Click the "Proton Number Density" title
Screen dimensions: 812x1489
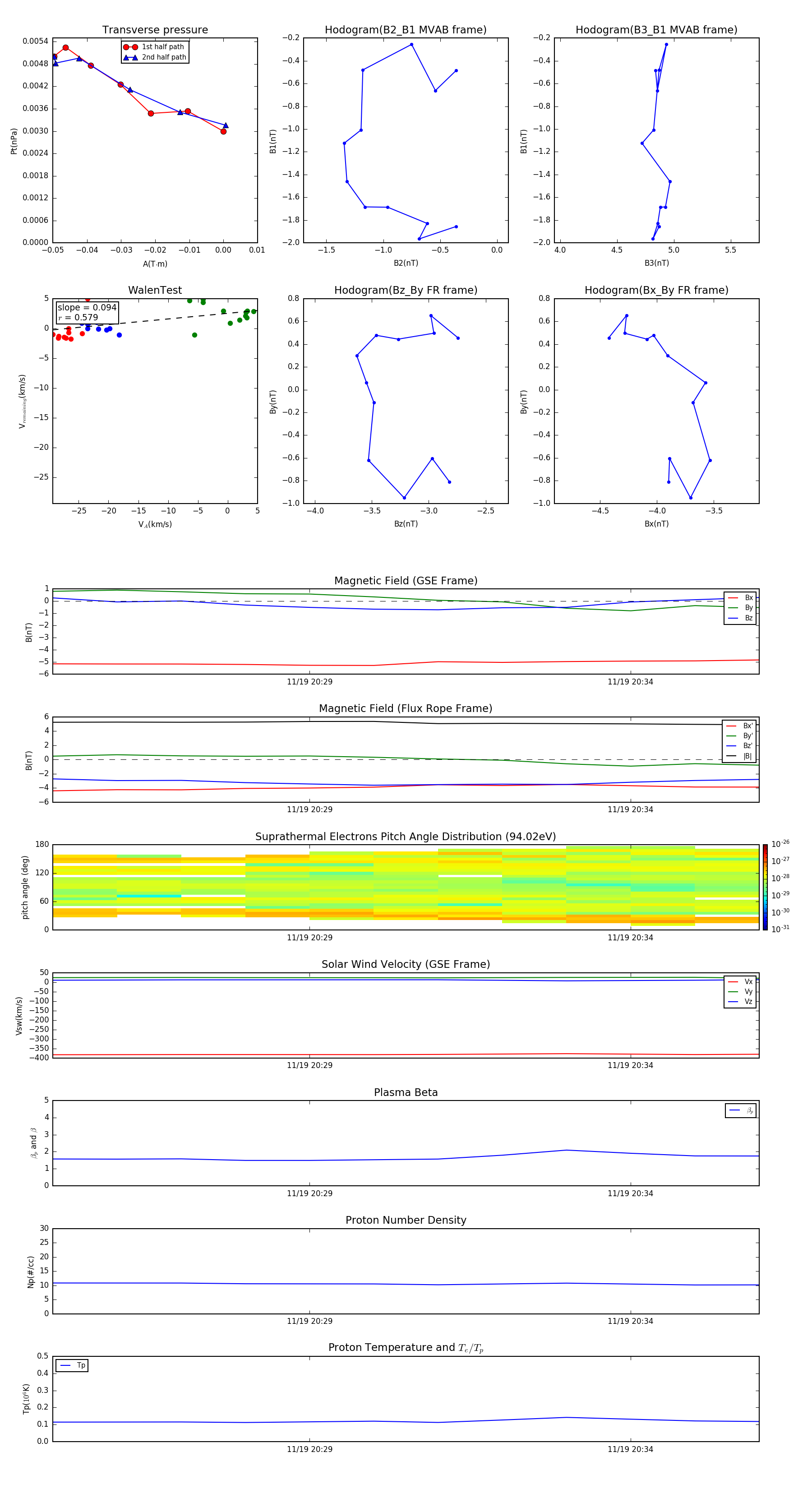click(x=406, y=1220)
